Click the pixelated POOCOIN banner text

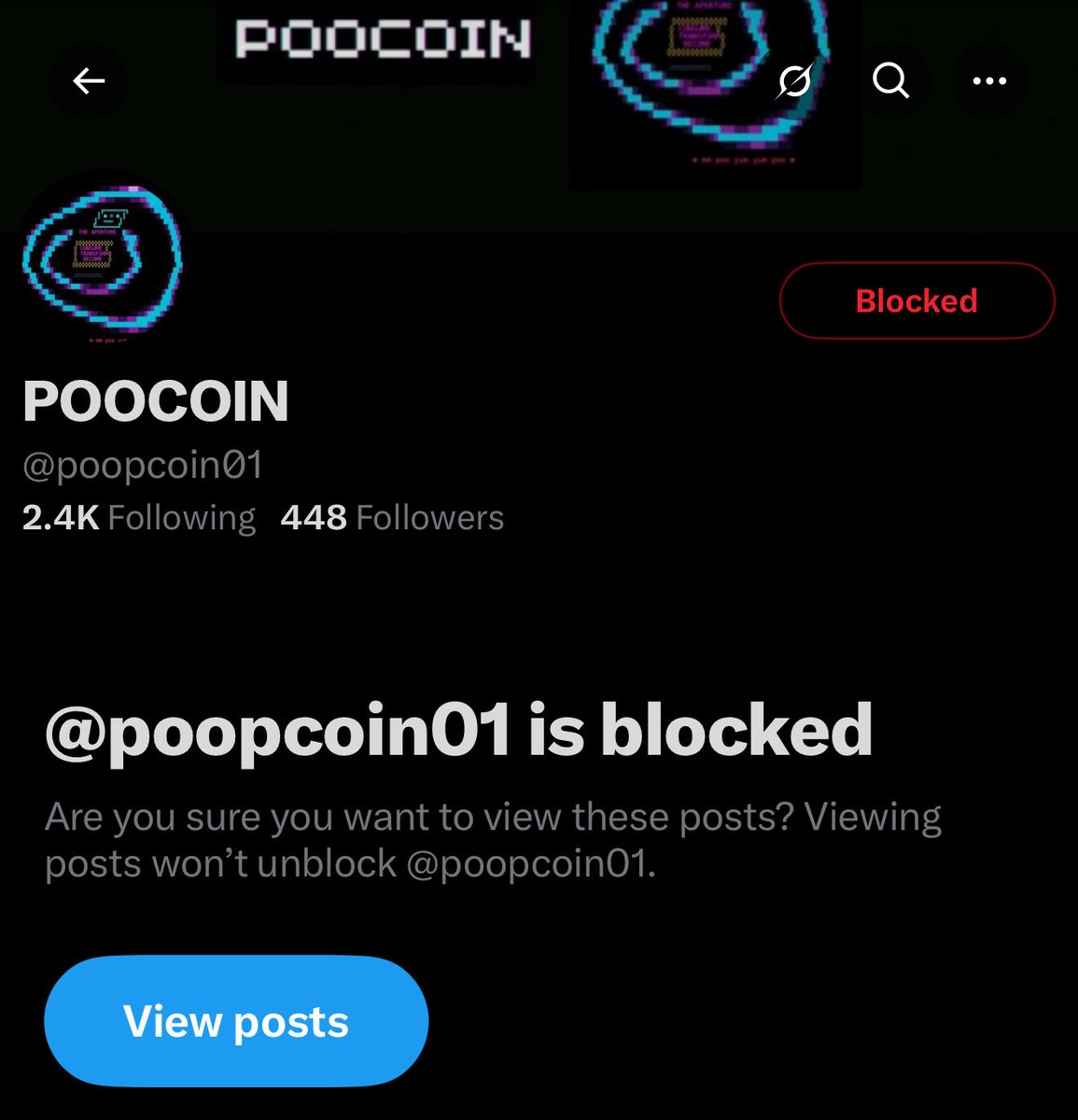coord(383,39)
